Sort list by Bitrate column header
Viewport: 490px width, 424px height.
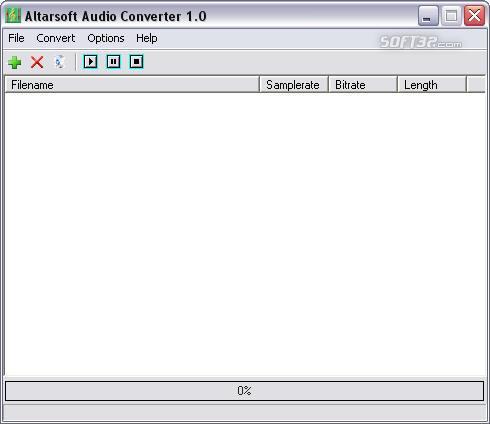pos(363,85)
